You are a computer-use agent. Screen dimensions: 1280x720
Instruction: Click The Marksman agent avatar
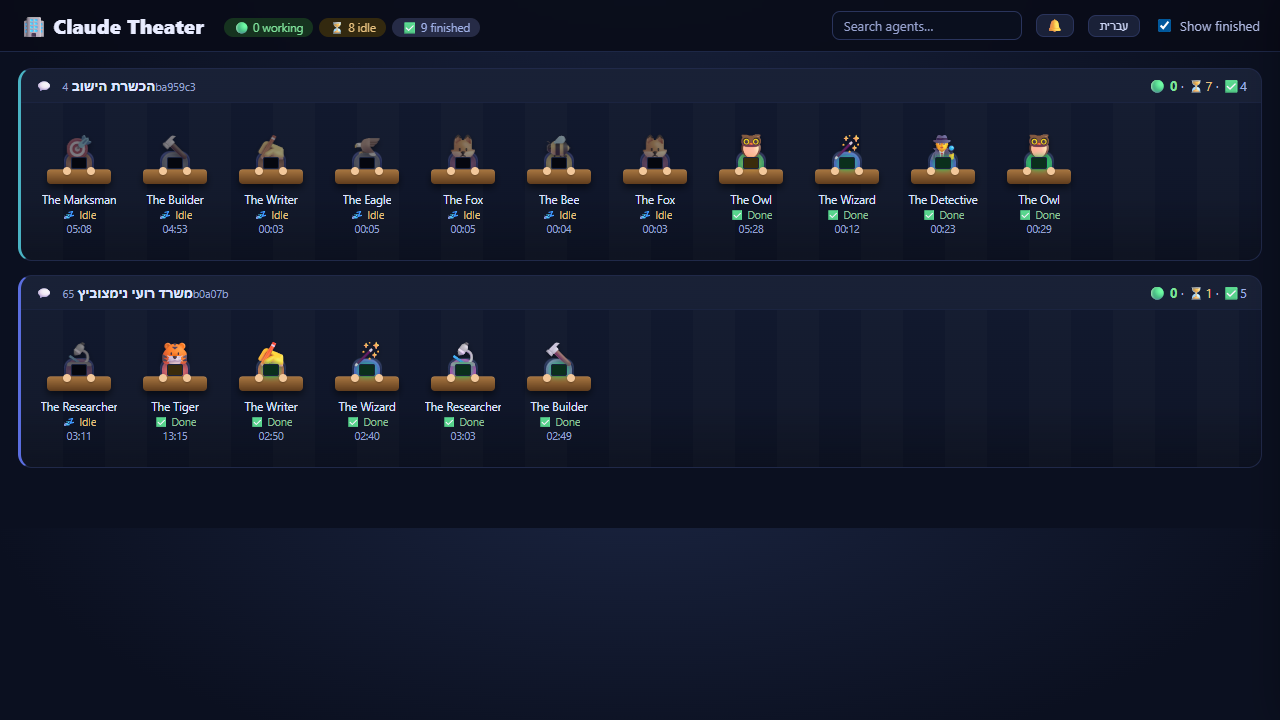[x=79, y=159]
